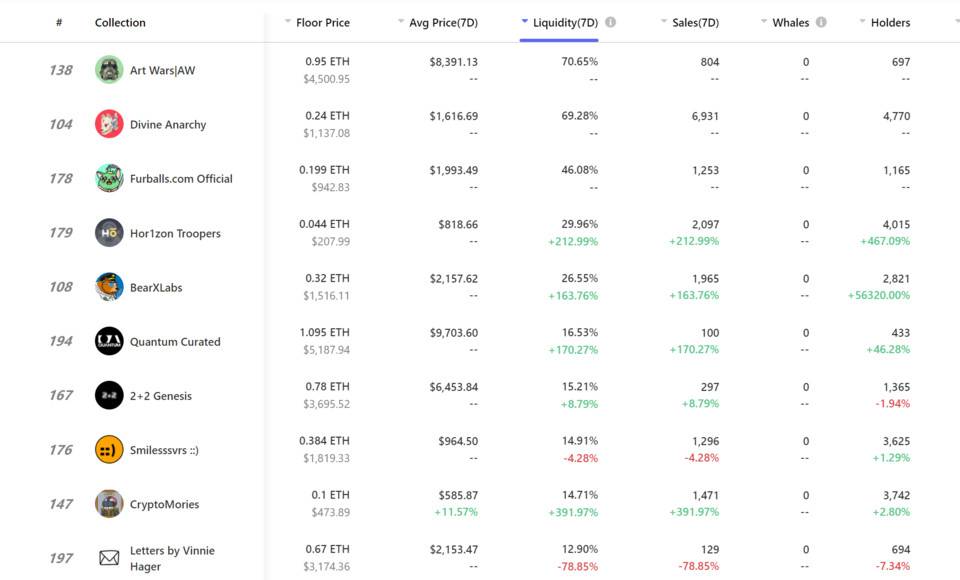960x580 pixels.
Task: Open the BearXLabs bear avatar
Action: pyautogui.click(x=109, y=287)
